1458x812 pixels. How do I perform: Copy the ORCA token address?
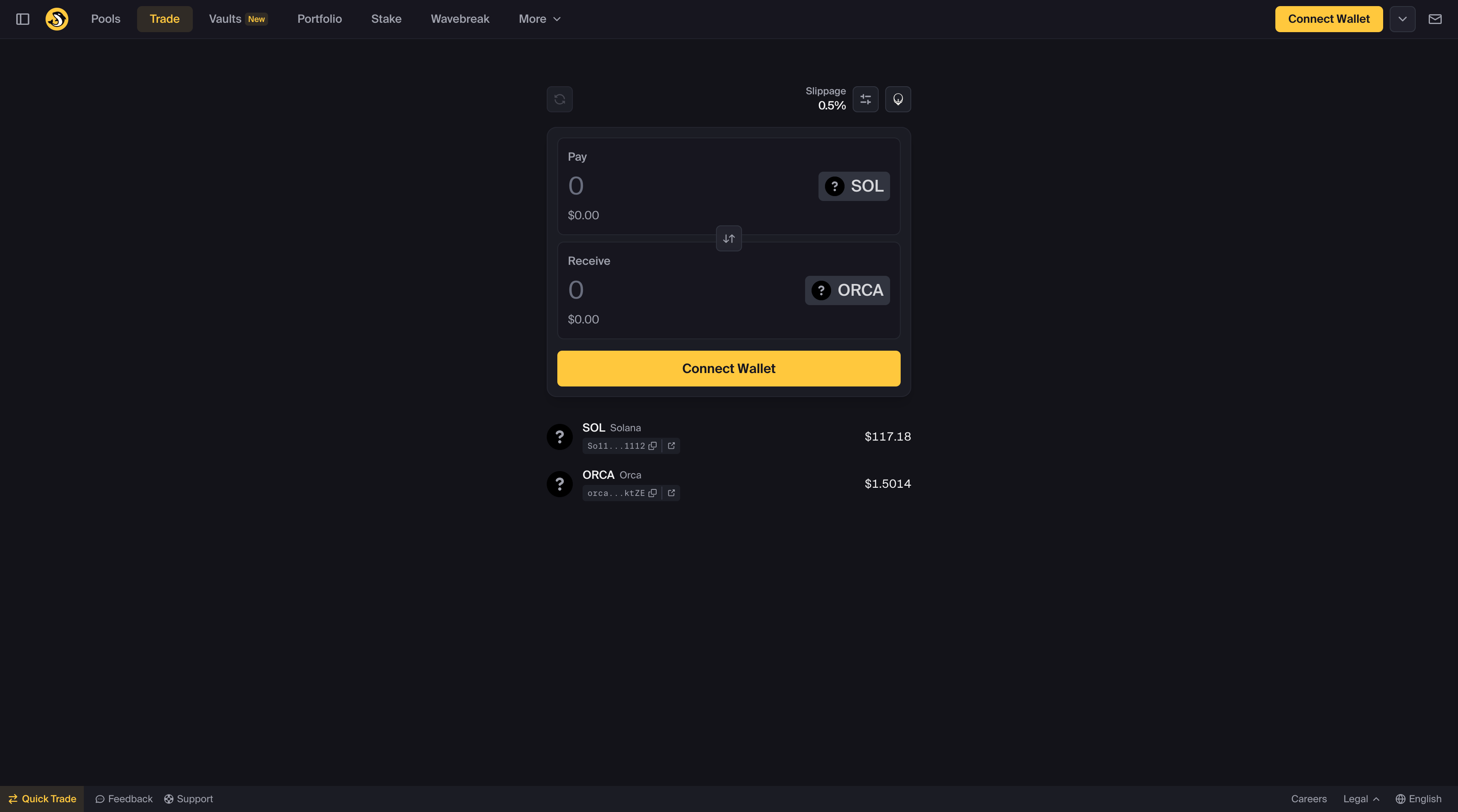click(653, 493)
